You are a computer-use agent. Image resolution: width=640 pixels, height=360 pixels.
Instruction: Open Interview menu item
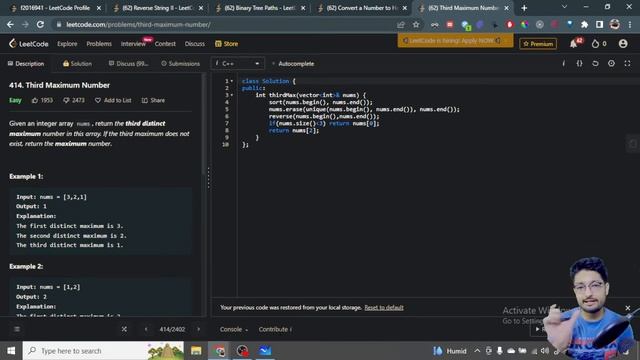pyautogui.click(x=133, y=44)
